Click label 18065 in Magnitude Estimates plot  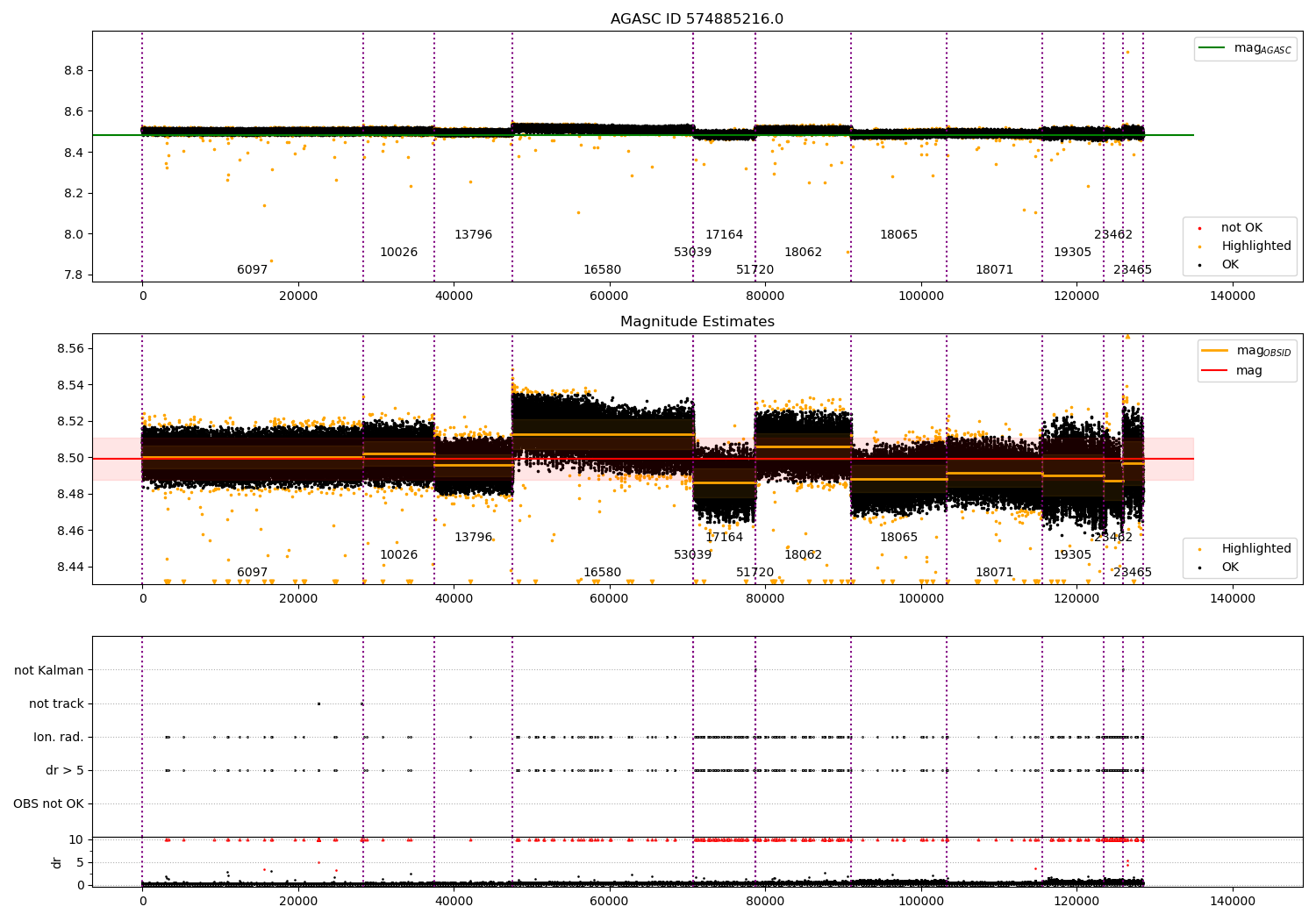click(898, 538)
